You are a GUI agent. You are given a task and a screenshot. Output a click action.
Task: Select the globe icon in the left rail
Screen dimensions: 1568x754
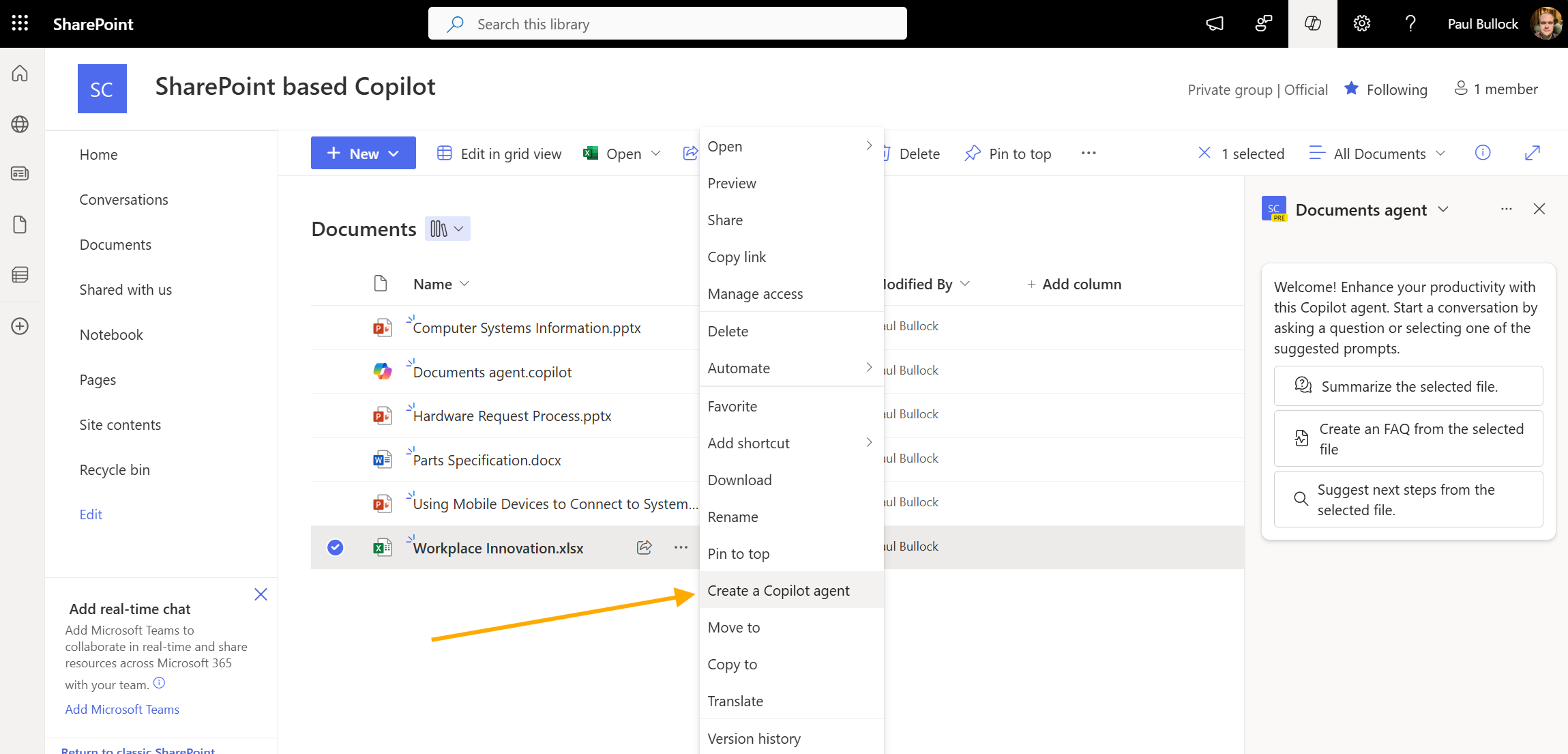pyautogui.click(x=20, y=124)
